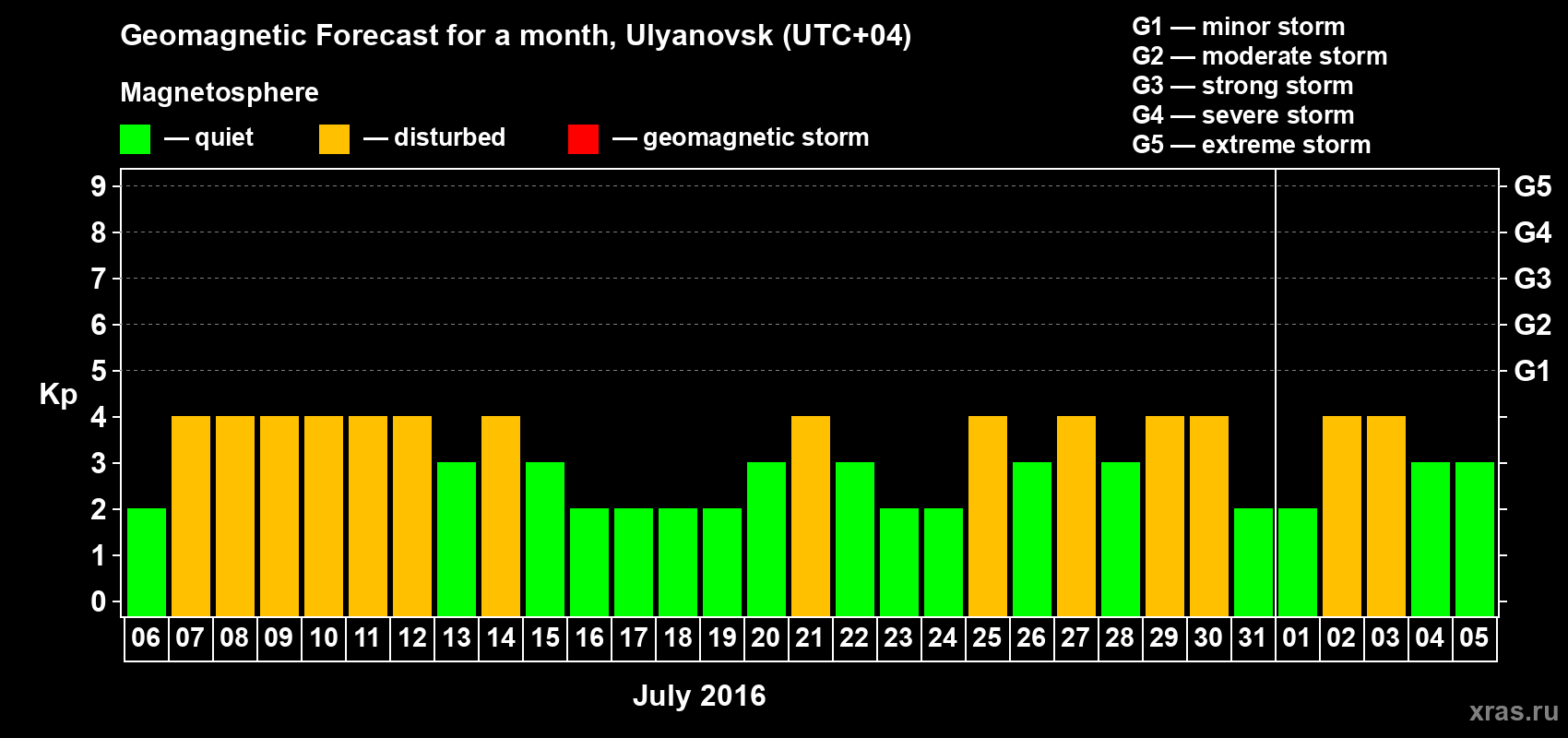The image size is (1568, 738).
Task: Click the green bar for August 05
Action: [1475, 539]
